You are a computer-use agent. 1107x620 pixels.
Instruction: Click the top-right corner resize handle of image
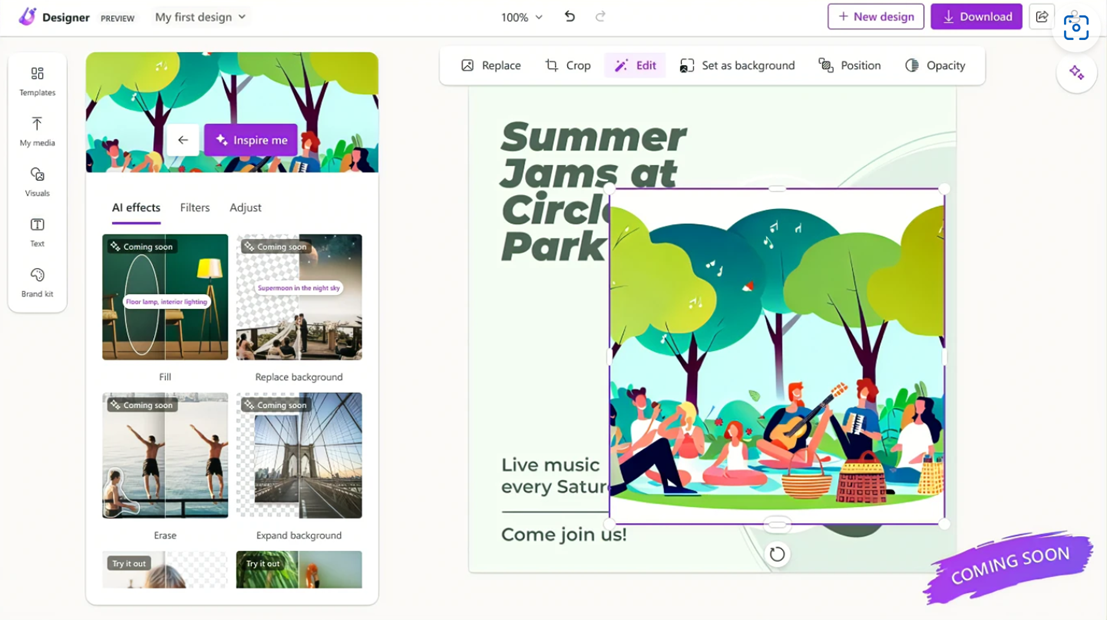click(945, 189)
